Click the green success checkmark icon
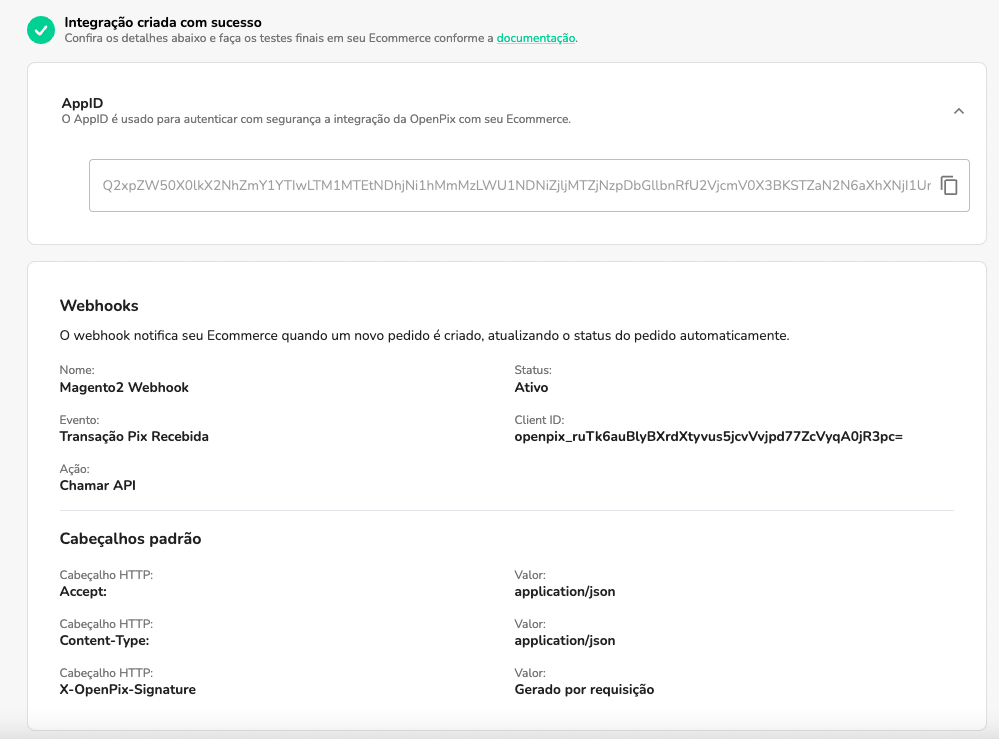Image resolution: width=999 pixels, height=739 pixels. pos(41,30)
